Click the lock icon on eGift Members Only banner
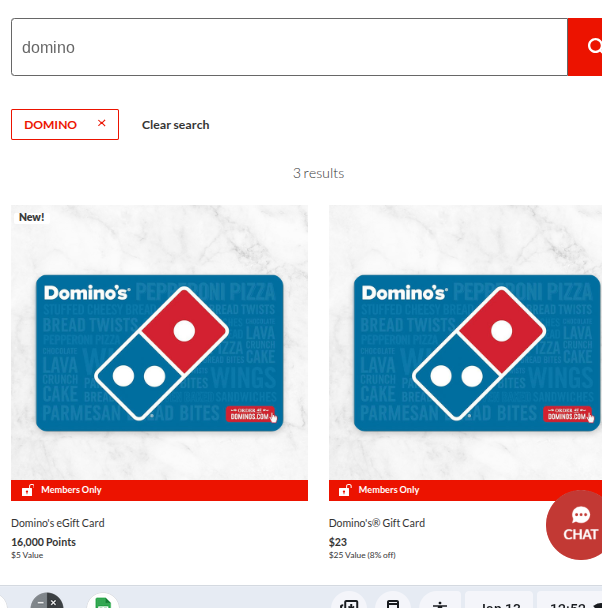The height and width of the screenshot is (608, 602). coord(28,490)
